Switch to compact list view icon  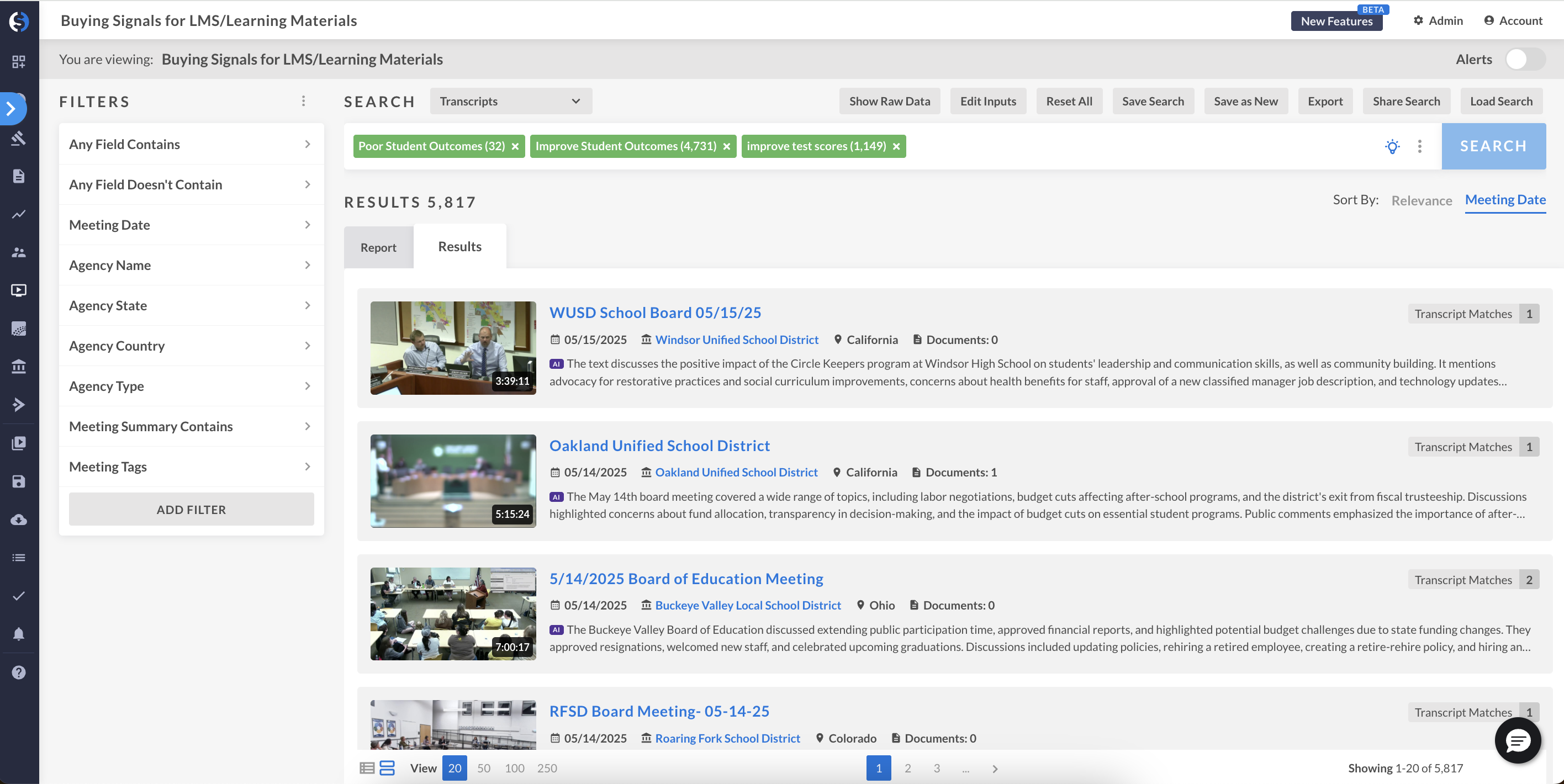pos(367,768)
